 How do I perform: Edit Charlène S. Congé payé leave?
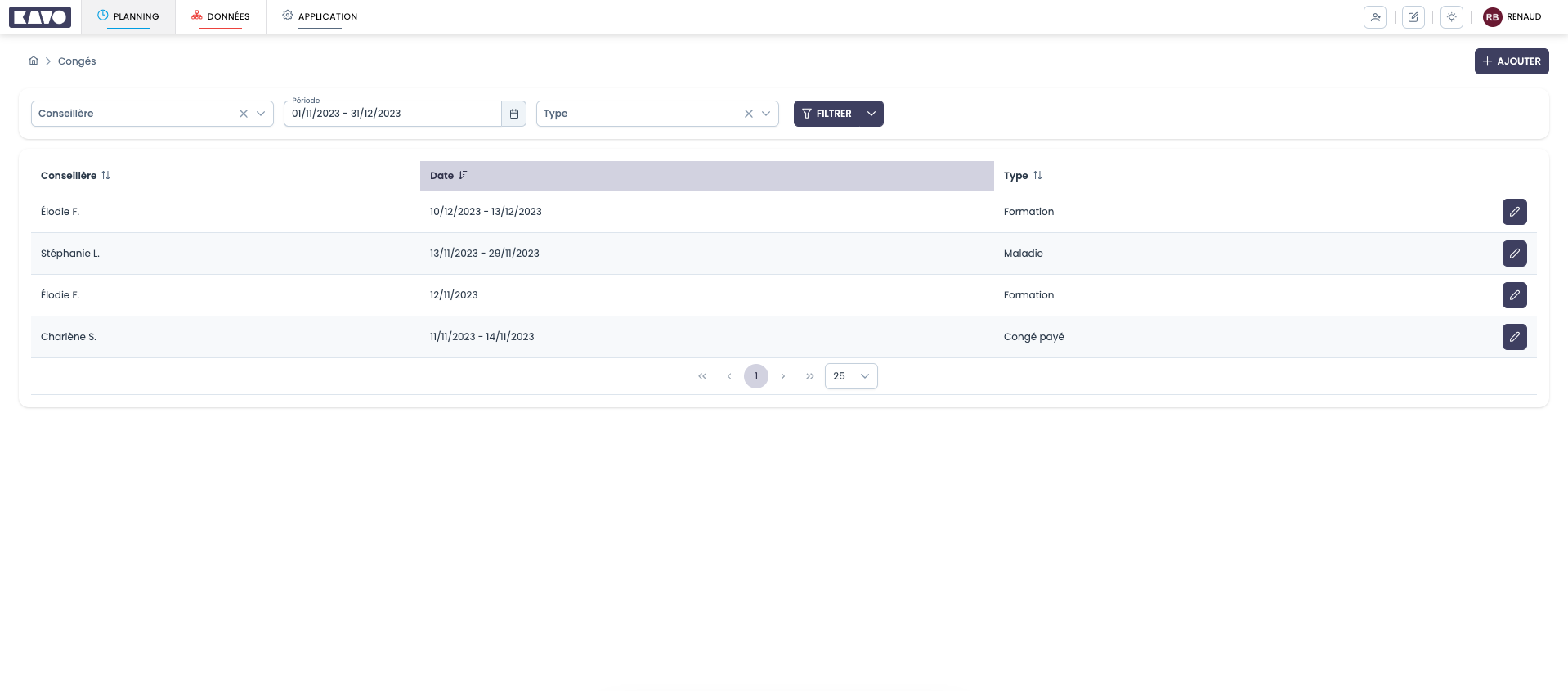pyautogui.click(x=1515, y=337)
